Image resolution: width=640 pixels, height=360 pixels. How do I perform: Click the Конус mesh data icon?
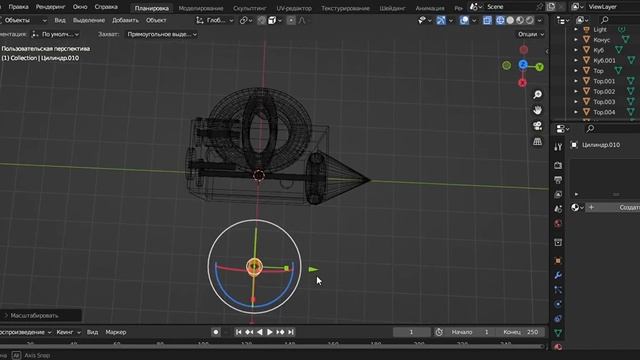click(x=625, y=40)
